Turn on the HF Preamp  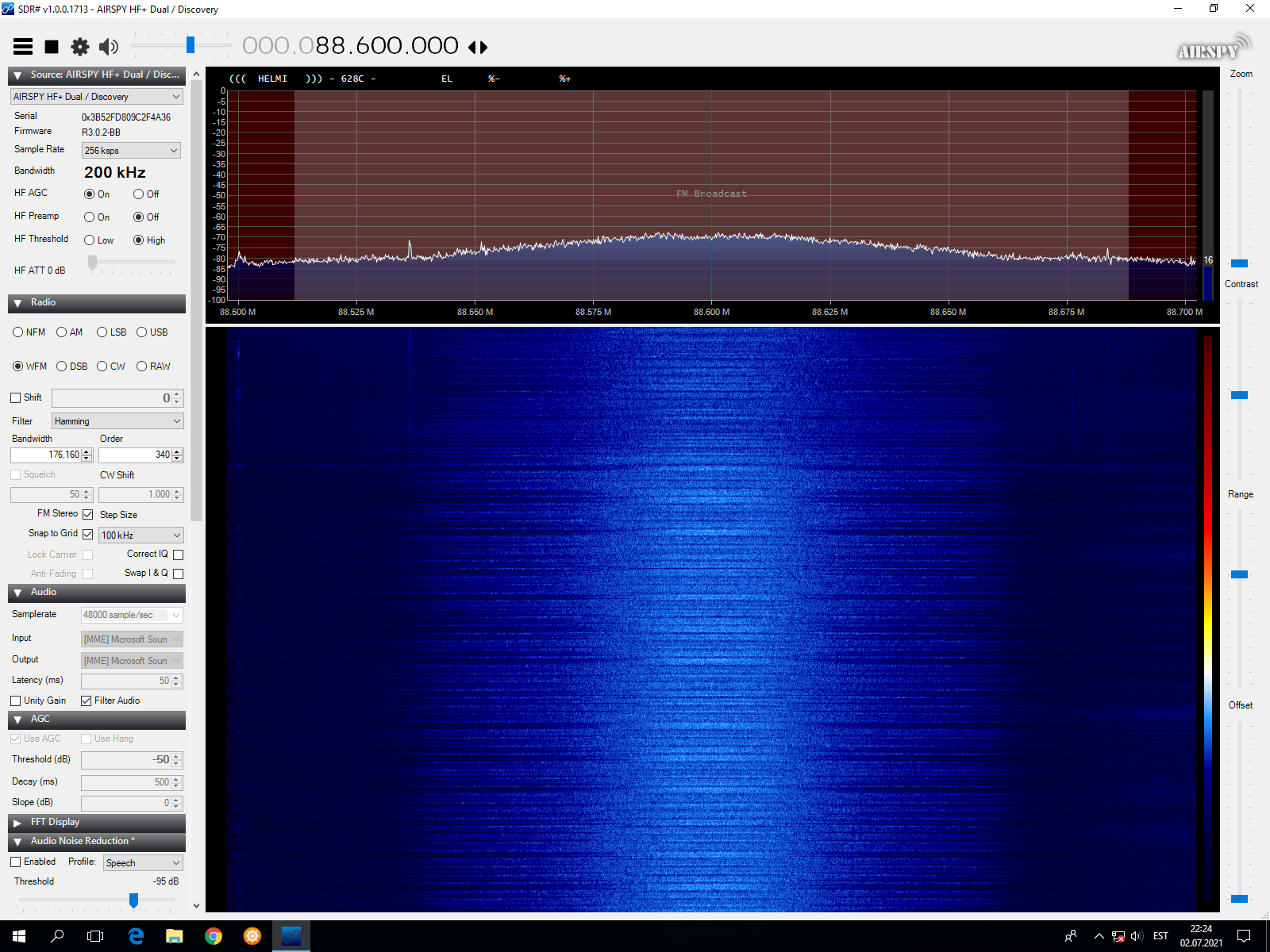[90, 217]
